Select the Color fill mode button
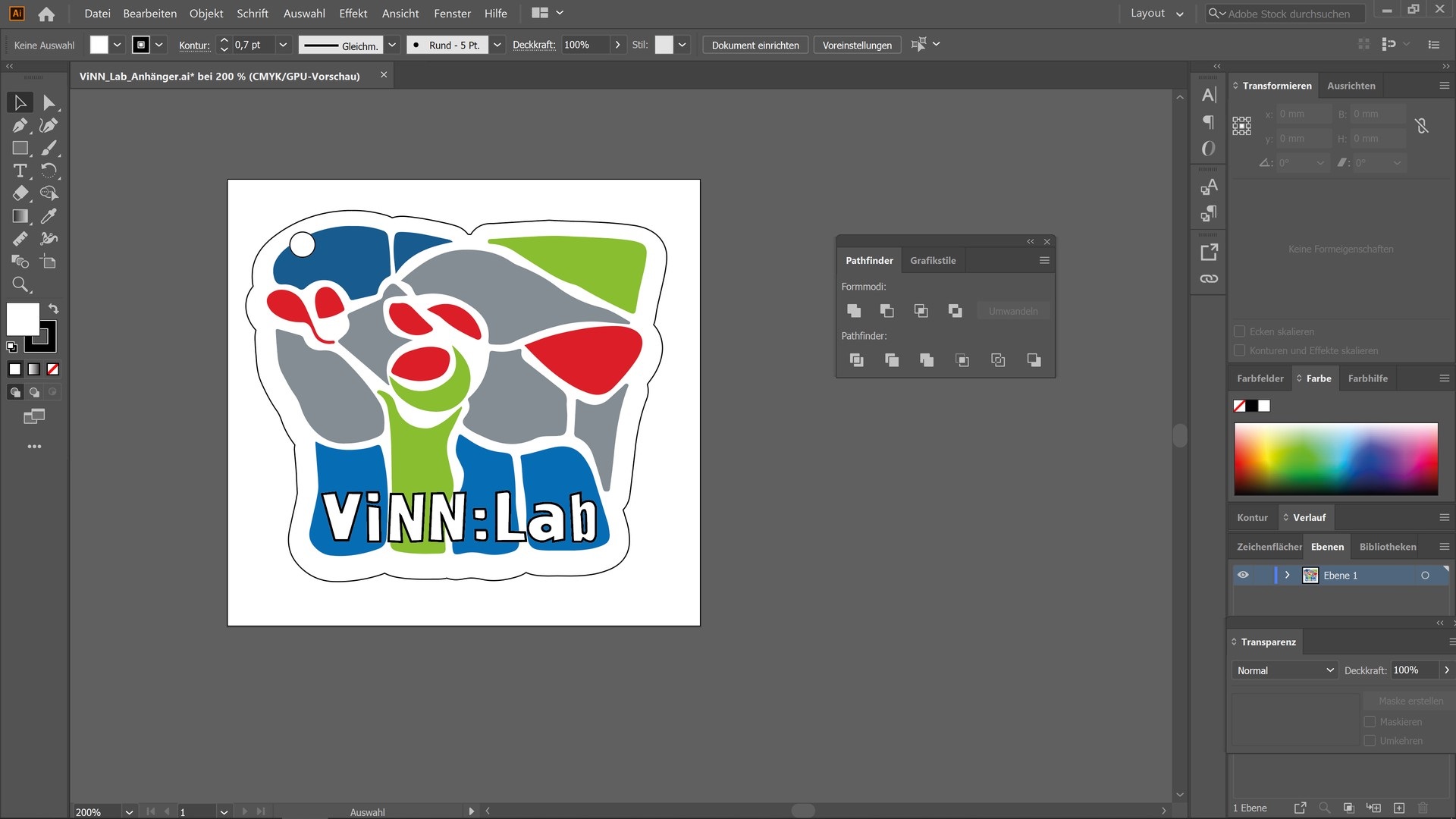The image size is (1456, 819). tap(14, 369)
